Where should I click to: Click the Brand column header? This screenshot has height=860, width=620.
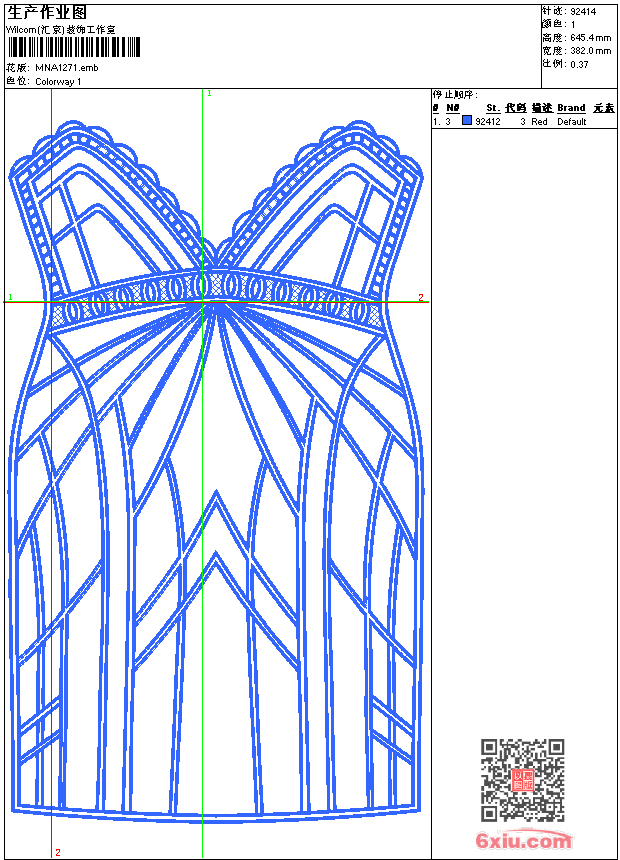coord(571,108)
